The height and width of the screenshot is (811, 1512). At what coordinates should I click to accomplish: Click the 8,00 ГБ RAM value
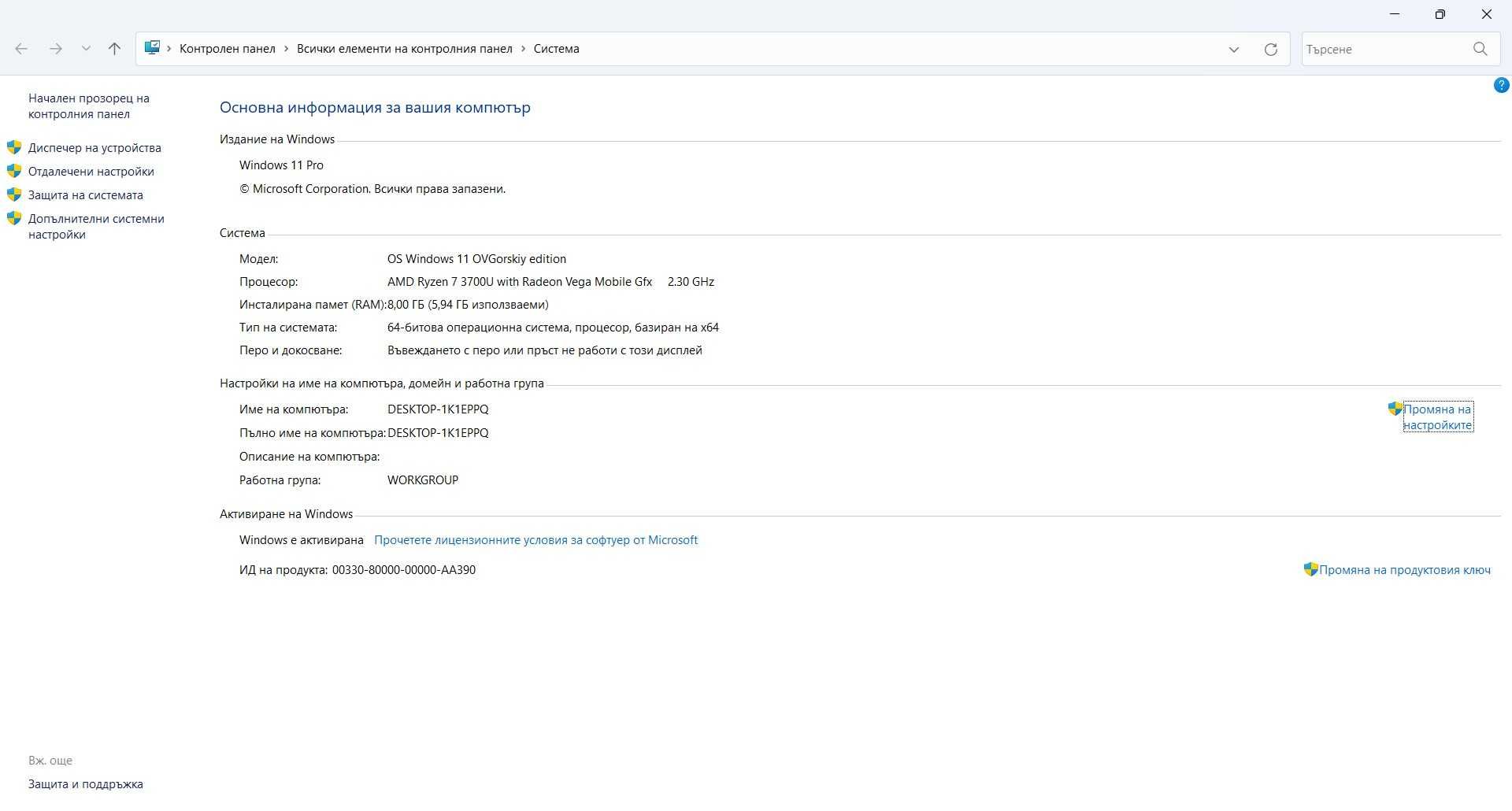tap(468, 305)
